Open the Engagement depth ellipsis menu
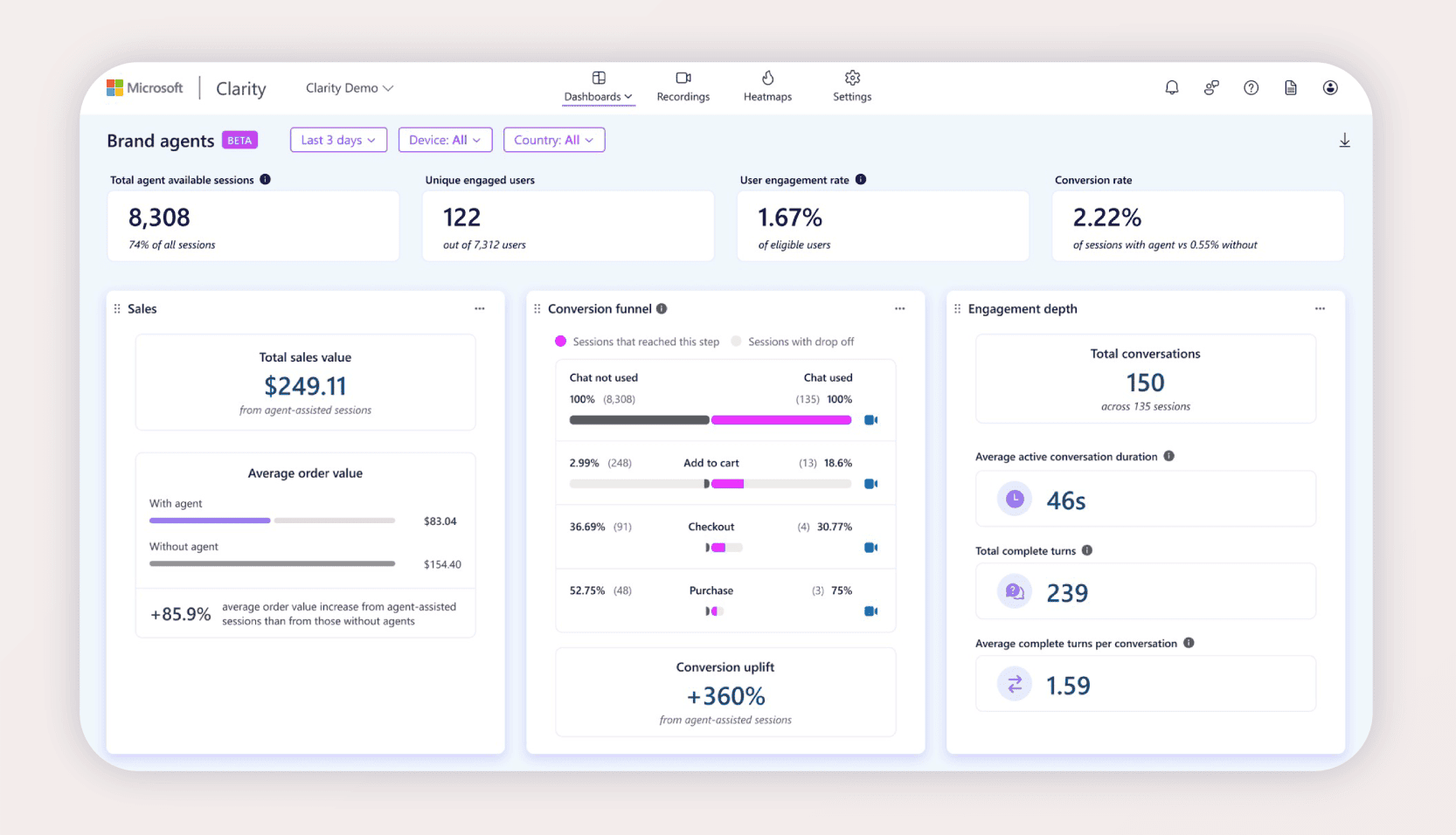Screen dimensions: 1456x835 pyautogui.click(x=1320, y=308)
